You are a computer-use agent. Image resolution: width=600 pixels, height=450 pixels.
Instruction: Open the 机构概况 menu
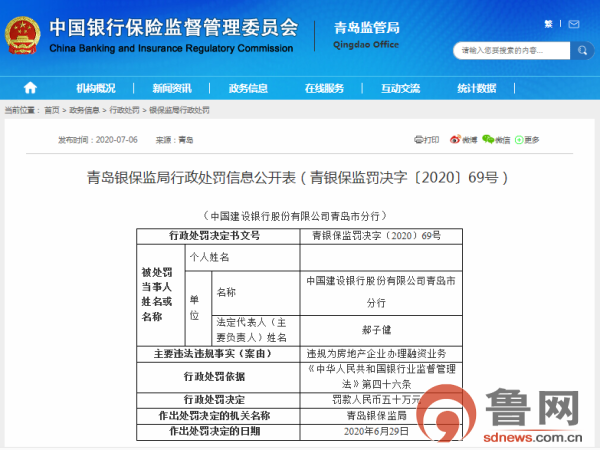tap(96, 88)
